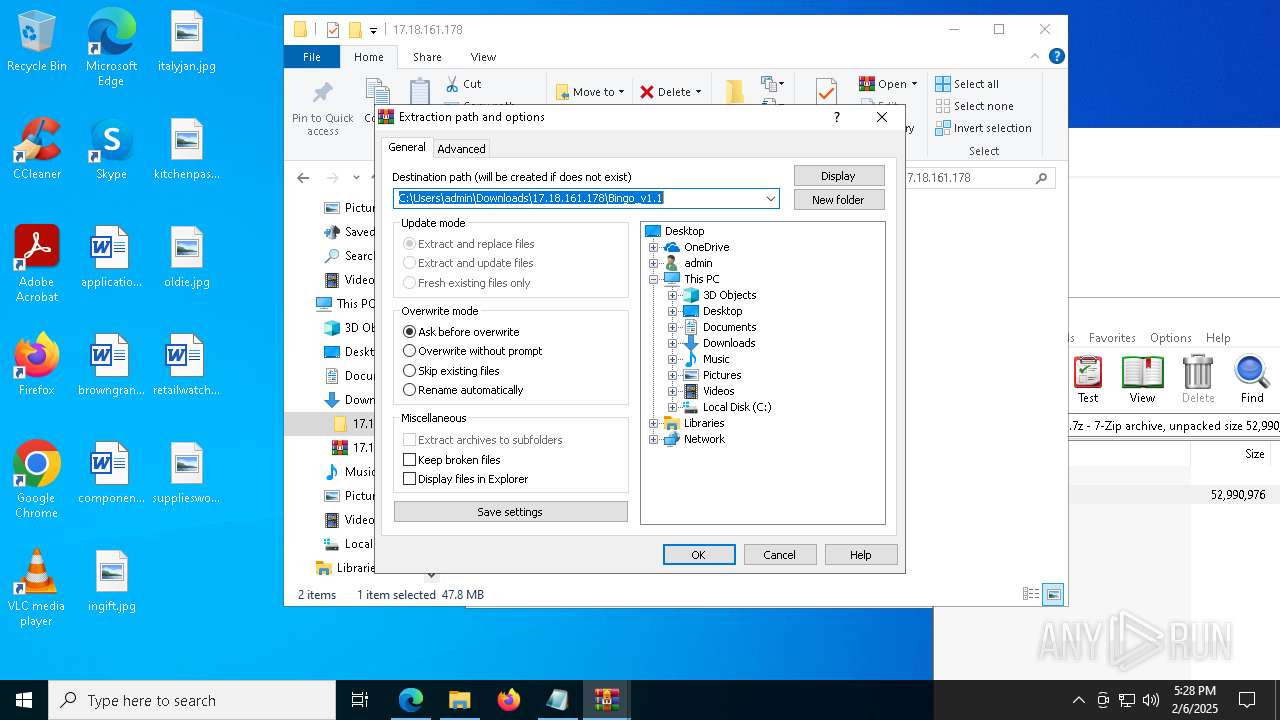Collapse the This PC tree node
This screenshot has width=1280, height=720.
(654, 279)
